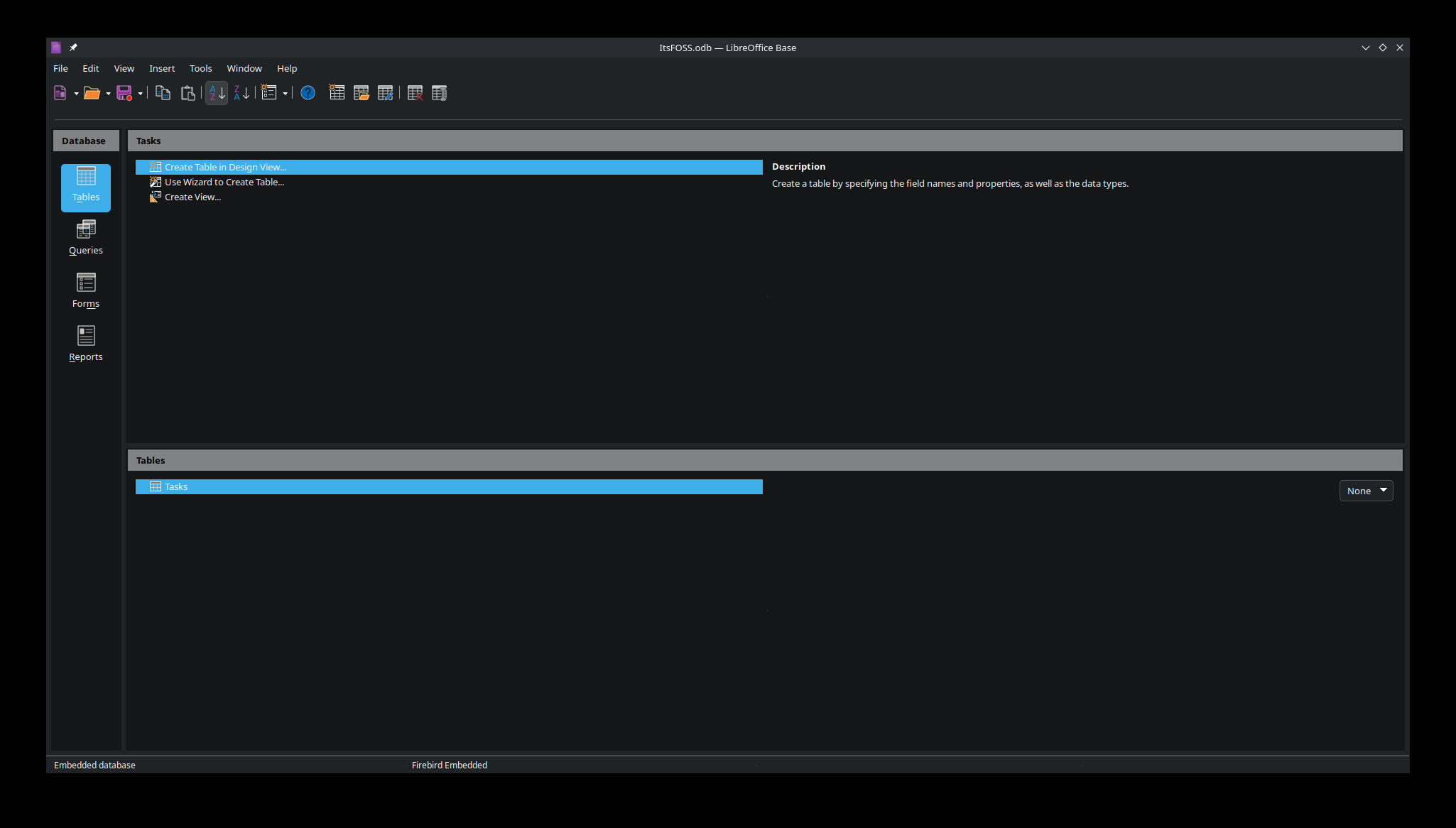This screenshot has width=1456, height=828.
Task: Enable descending sort order
Action: [241, 92]
